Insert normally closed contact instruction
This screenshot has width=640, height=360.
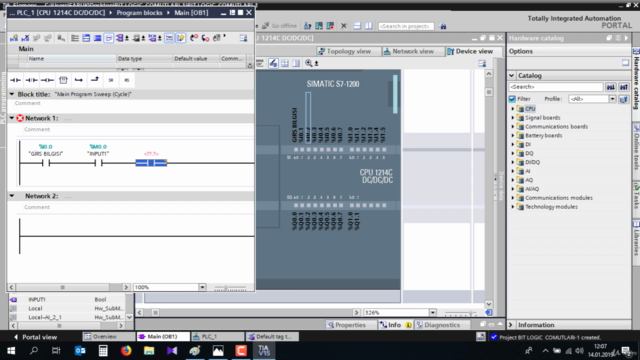[x=31, y=80]
